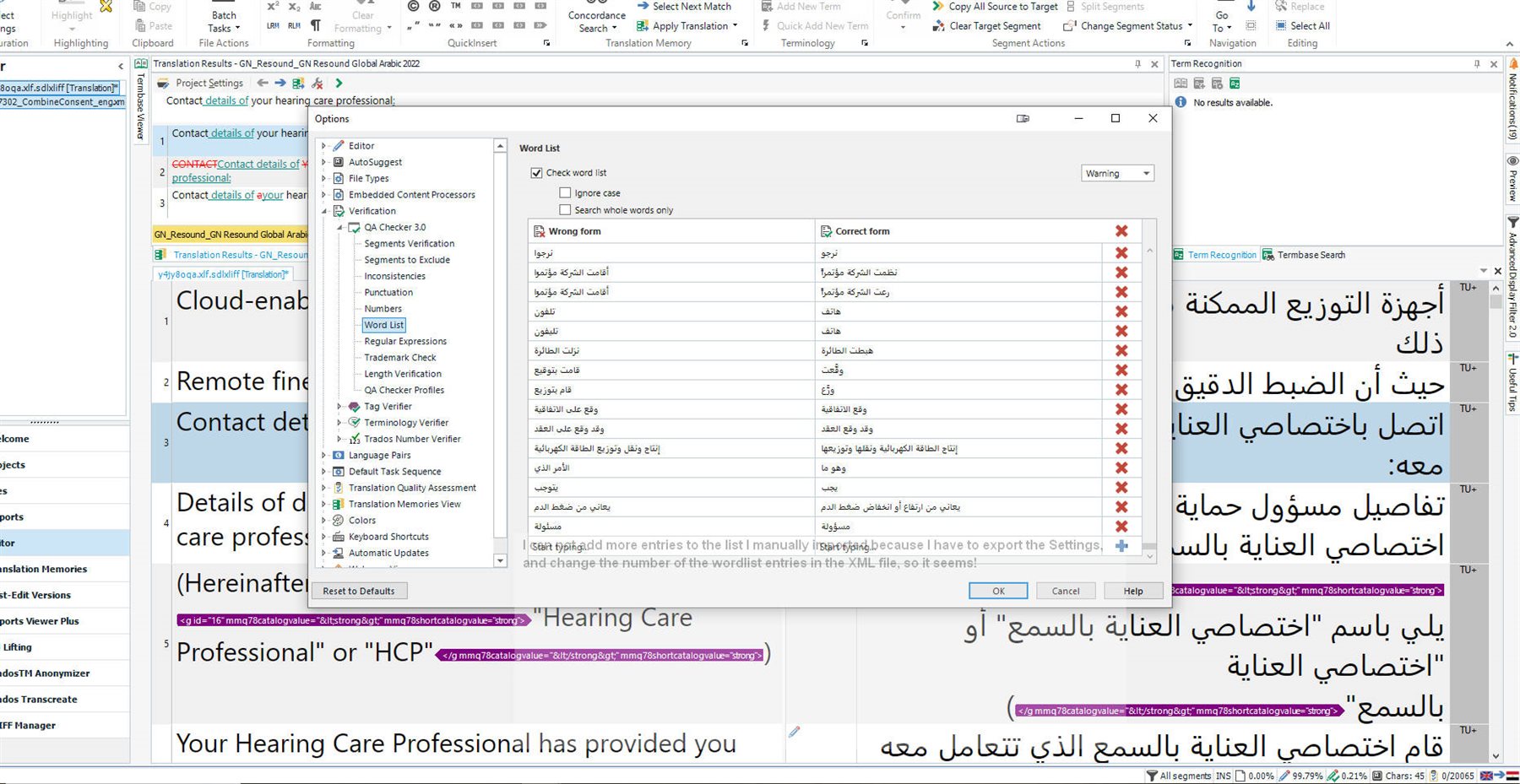
Task: Click Select All in Editing group
Action: (1302, 25)
